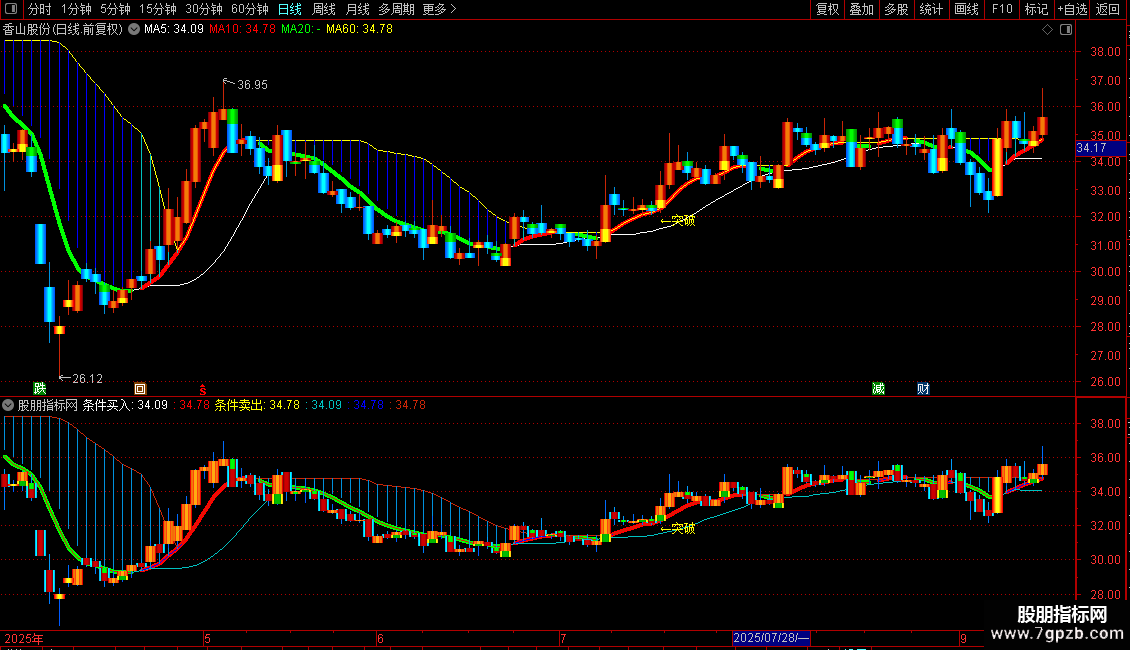Click the 标记 mark button
The image size is (1130, 650).
[x=1036, y=9]
